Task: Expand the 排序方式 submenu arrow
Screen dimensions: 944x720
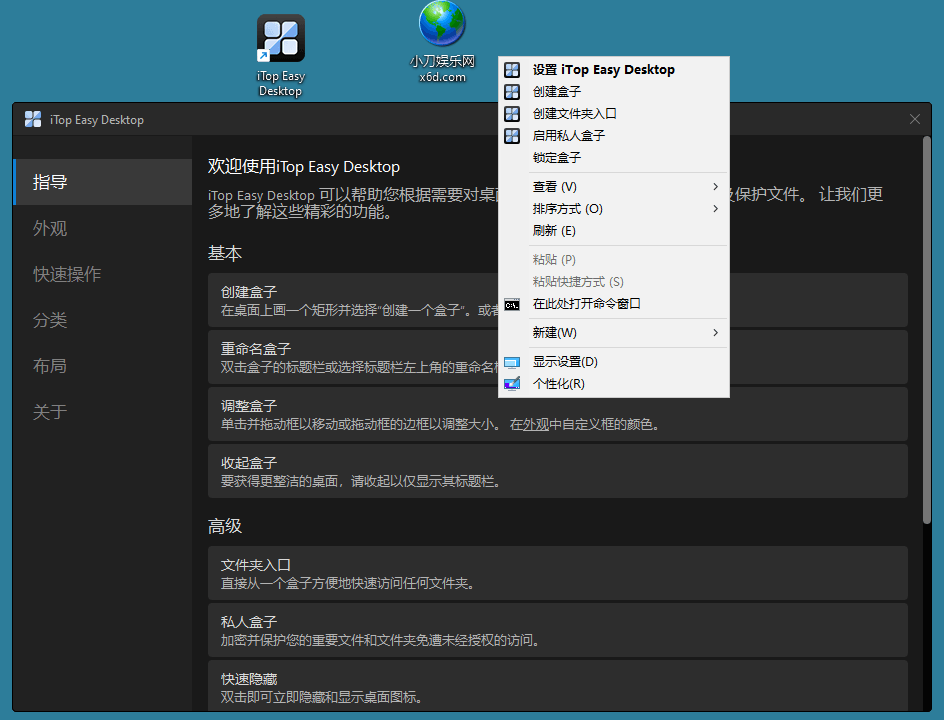Action: 715,208
